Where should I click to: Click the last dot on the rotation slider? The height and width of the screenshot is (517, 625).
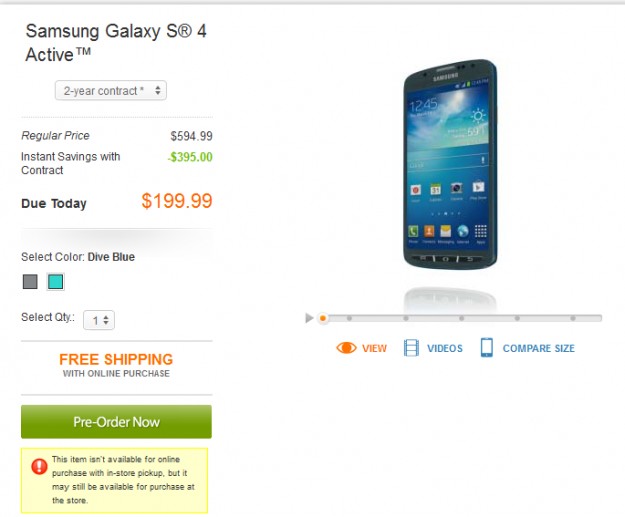coord(572,318)
